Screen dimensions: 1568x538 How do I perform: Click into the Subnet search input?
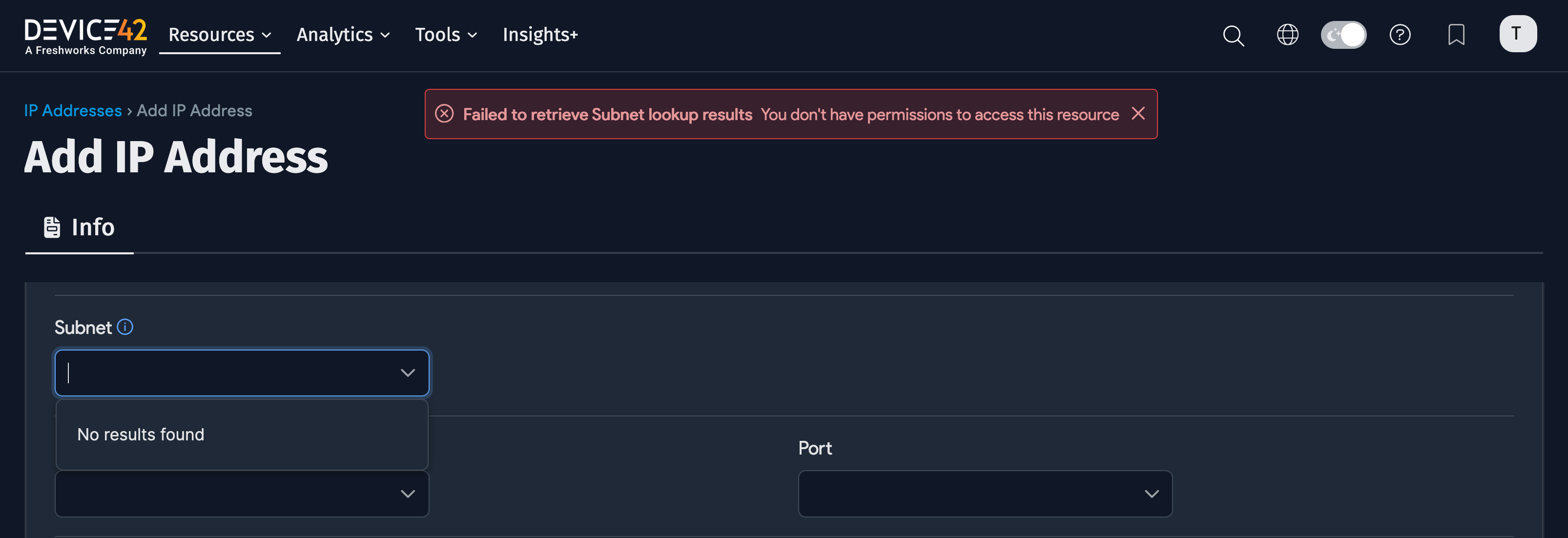click(x=225, y=373)
